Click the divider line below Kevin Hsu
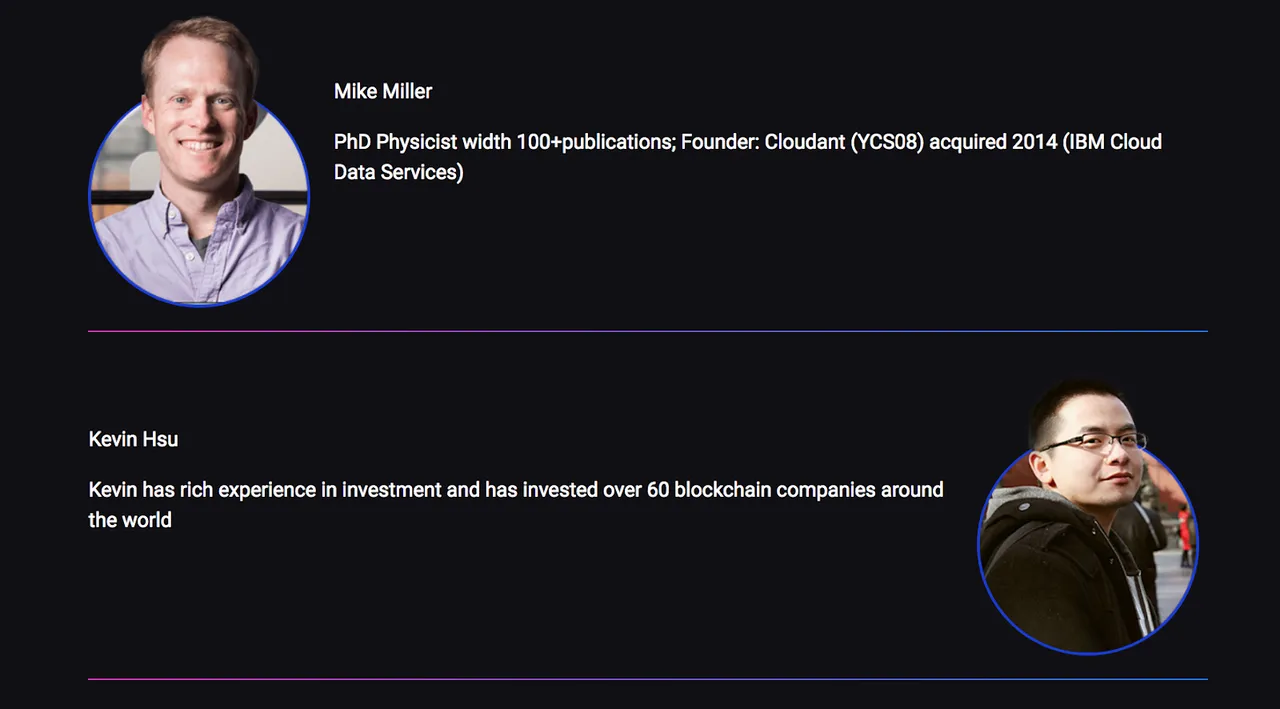Image resolution: width=1280 pixels, height=709 pixels. point(648,679)
